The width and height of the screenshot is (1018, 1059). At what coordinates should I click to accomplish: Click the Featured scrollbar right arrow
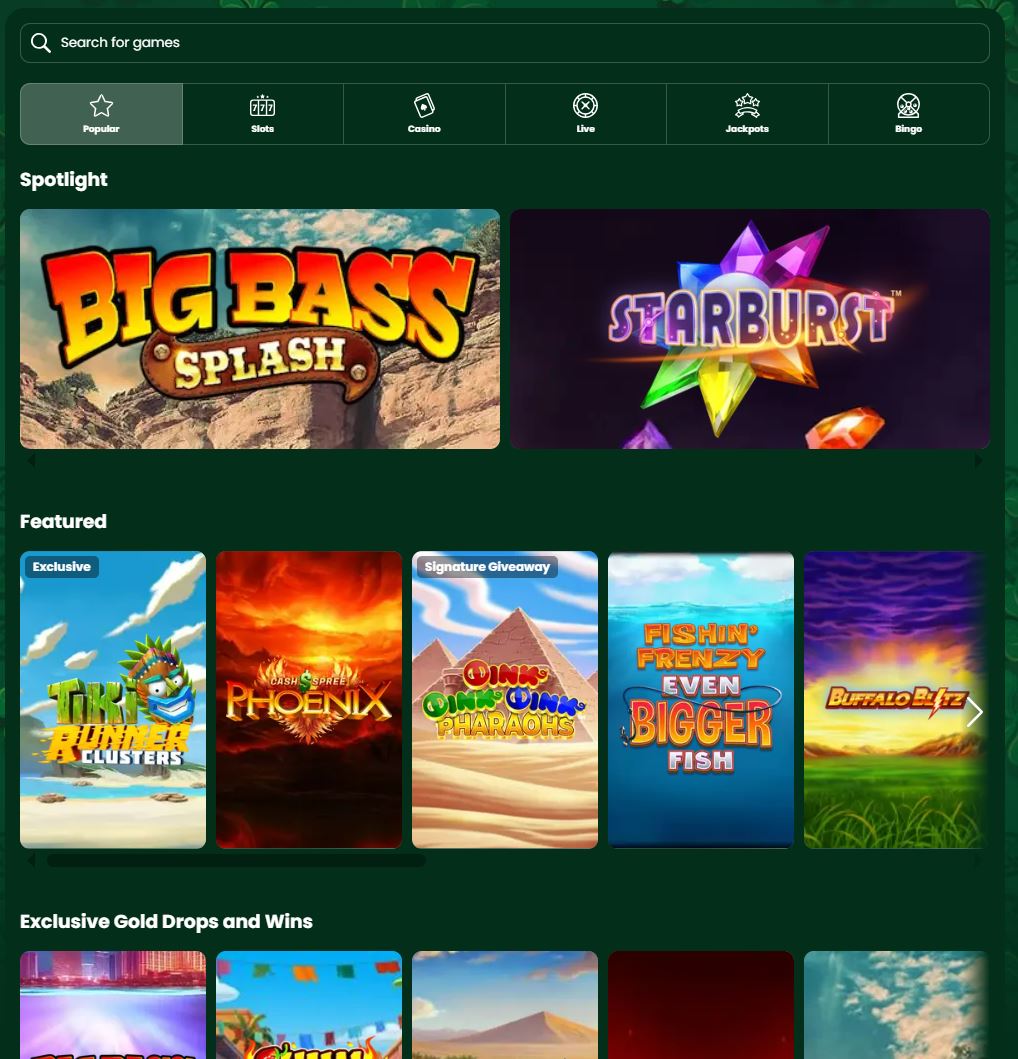tap(978, 860)
